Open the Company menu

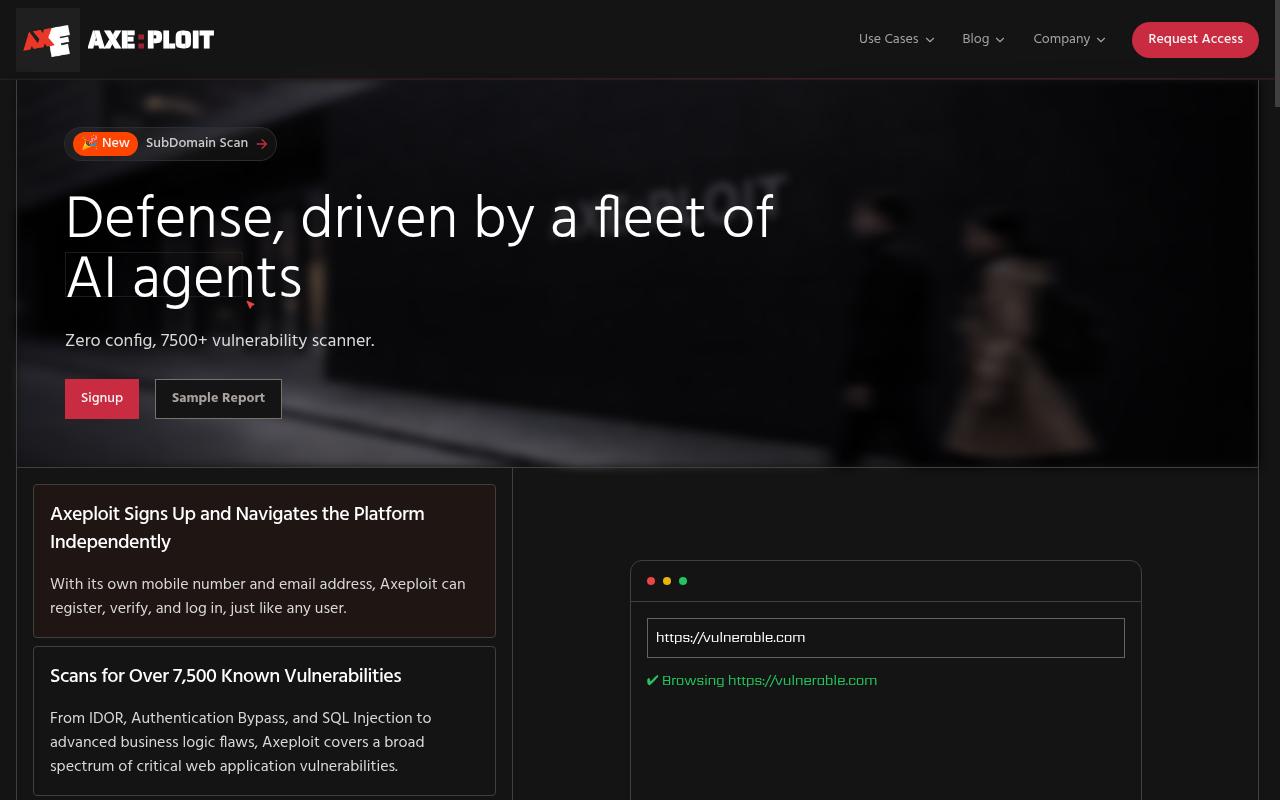click(1069, 39)
